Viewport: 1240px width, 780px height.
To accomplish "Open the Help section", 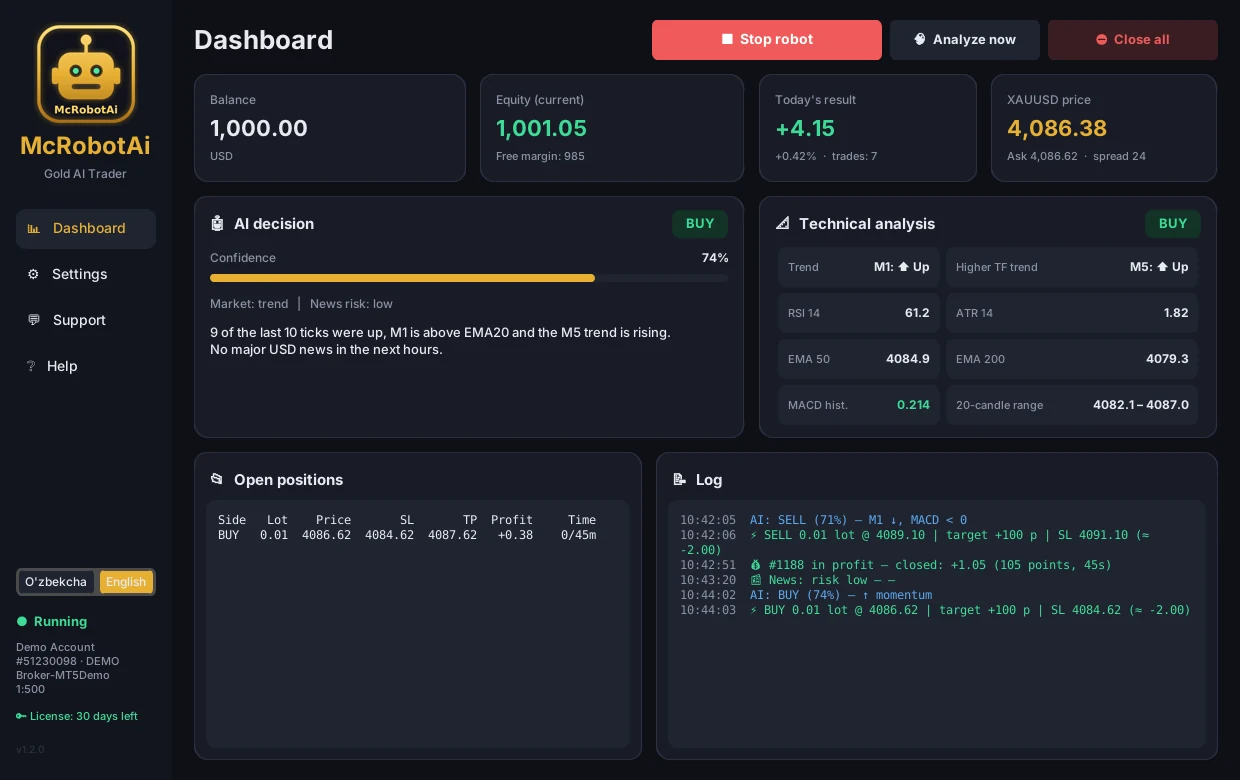I will [86, 366].
